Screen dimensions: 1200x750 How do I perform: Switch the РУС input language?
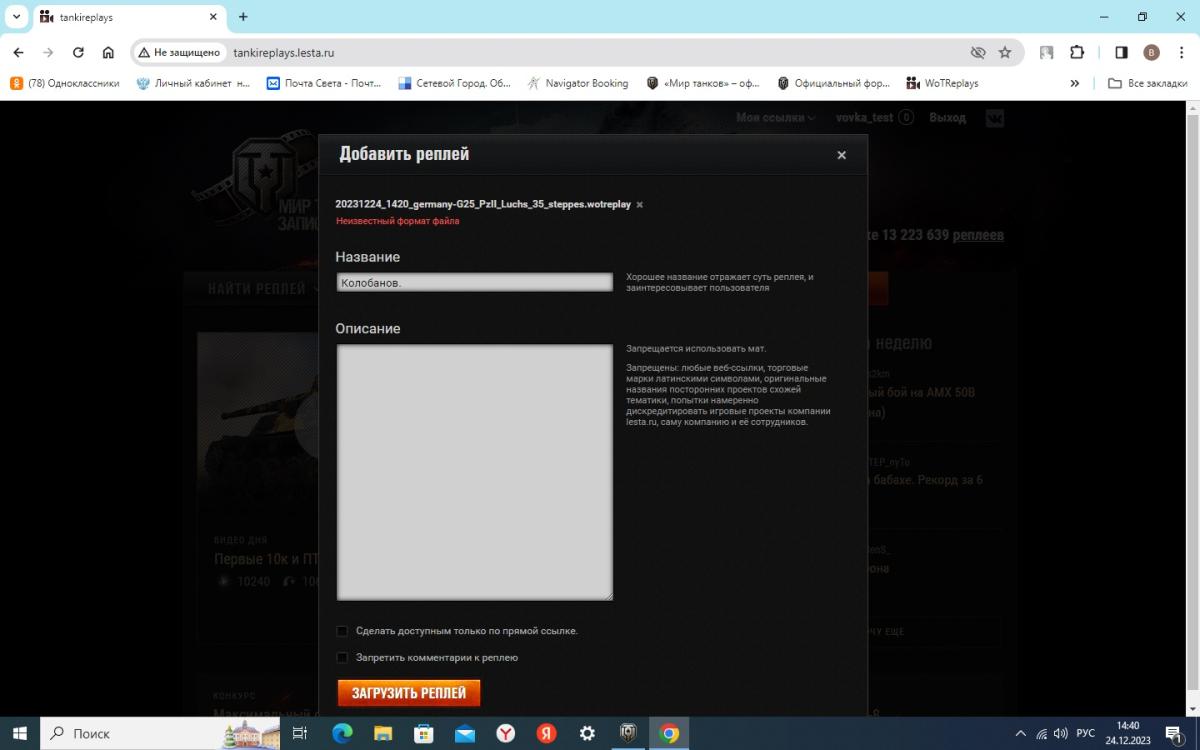click(x=1085, y=733)
